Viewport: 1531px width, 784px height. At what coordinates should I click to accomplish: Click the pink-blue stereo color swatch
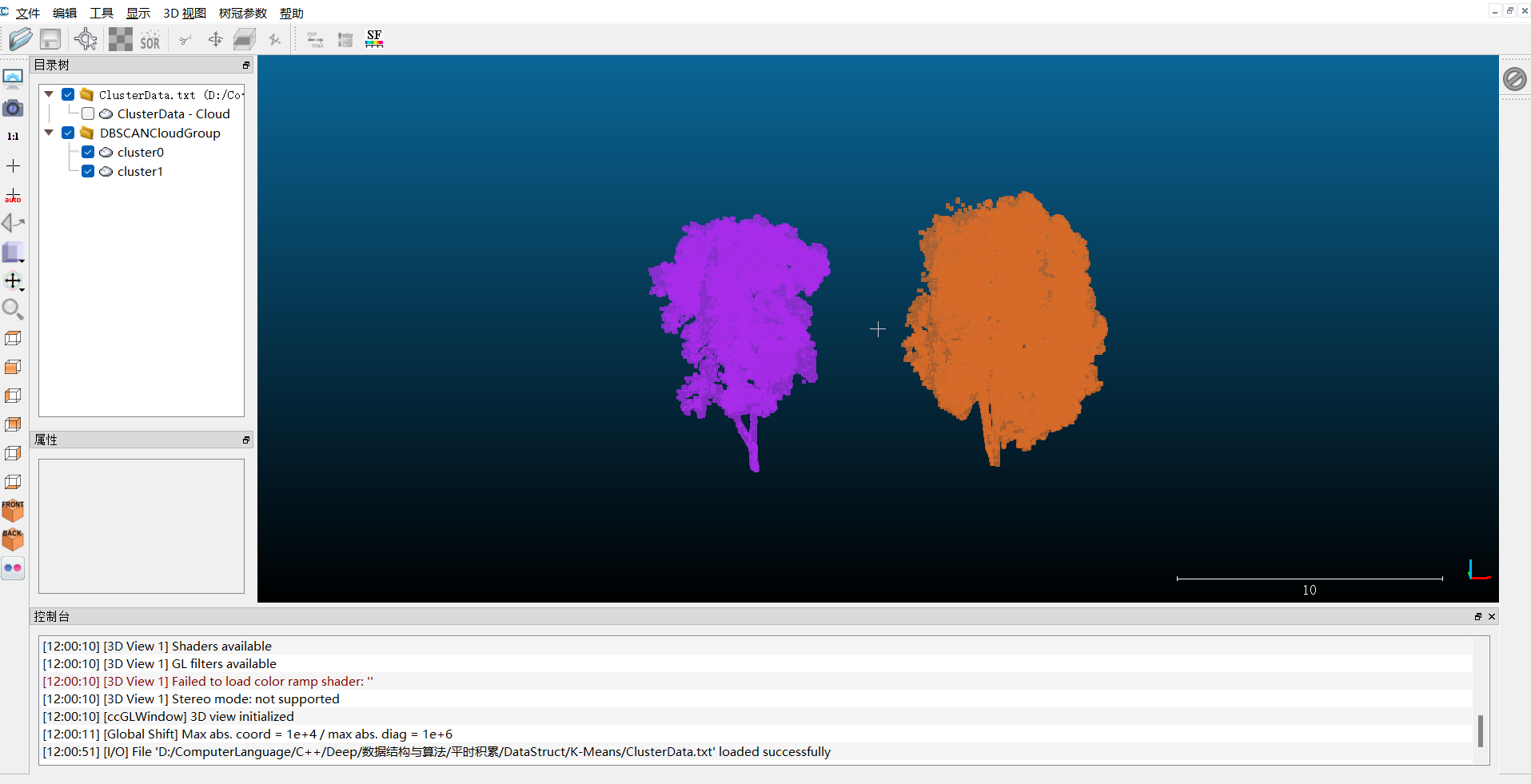pyautogui.click(x=13, y=568)
